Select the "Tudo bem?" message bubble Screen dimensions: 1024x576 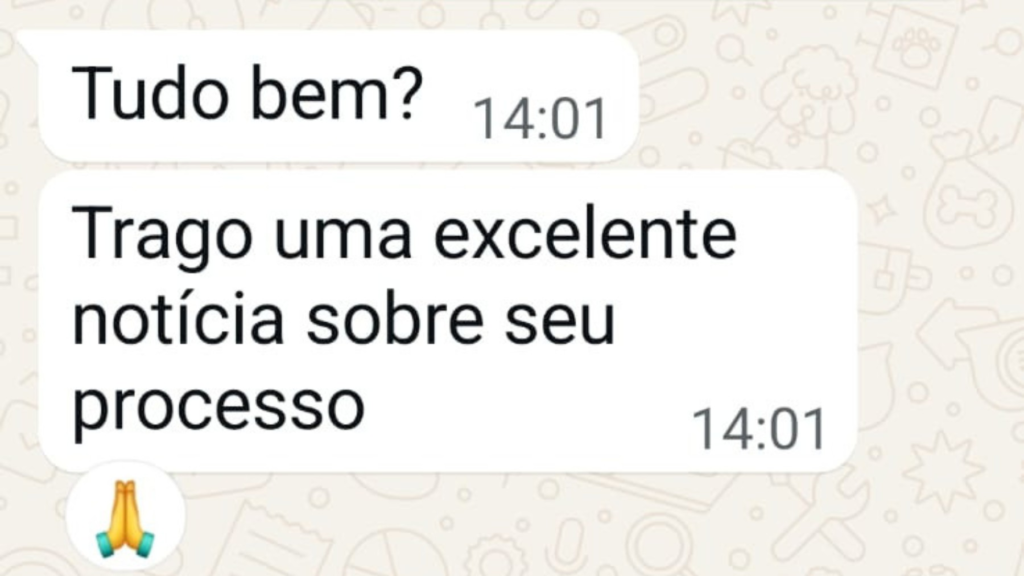click(338, 96)
